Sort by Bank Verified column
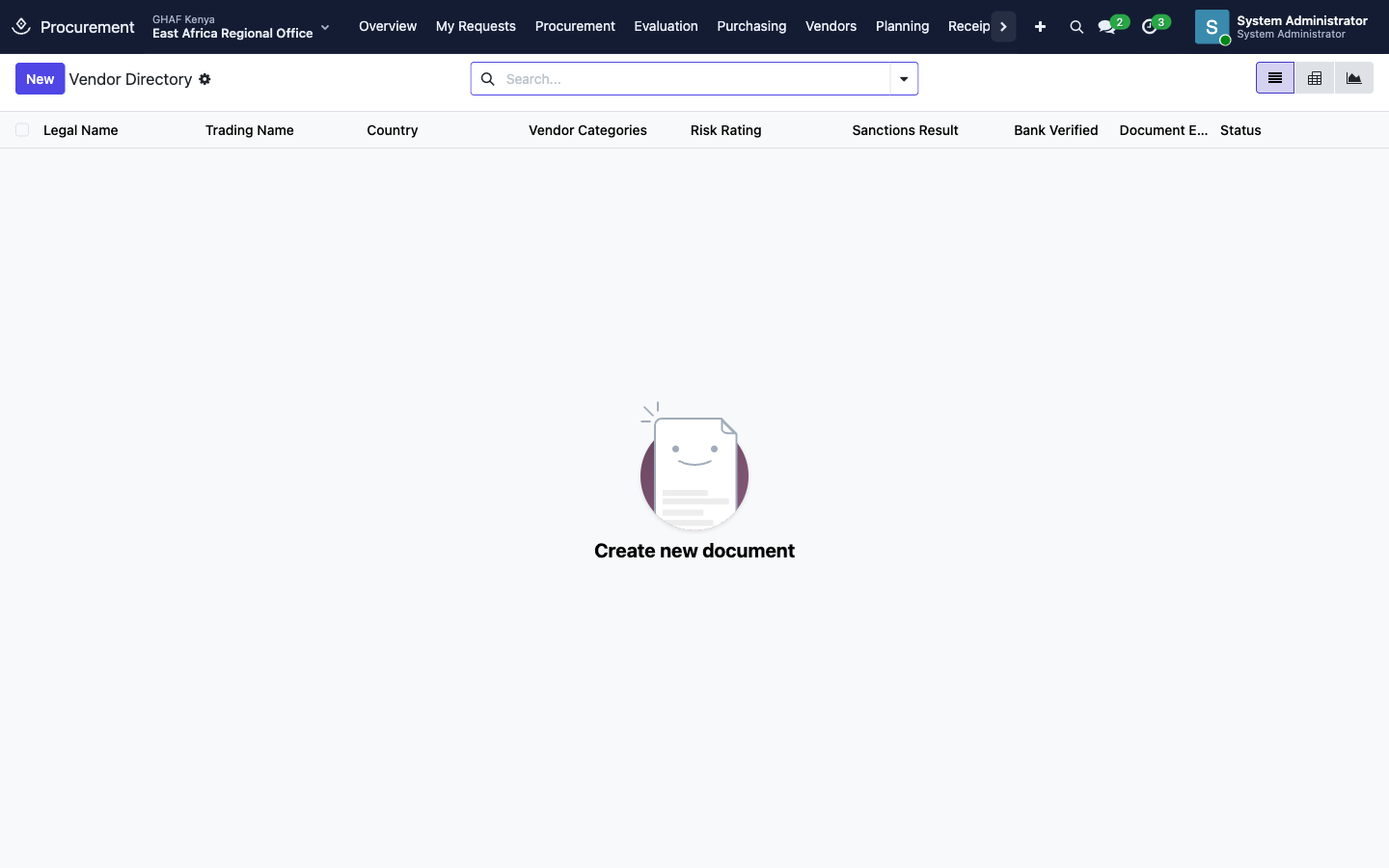 point(1056,130)
